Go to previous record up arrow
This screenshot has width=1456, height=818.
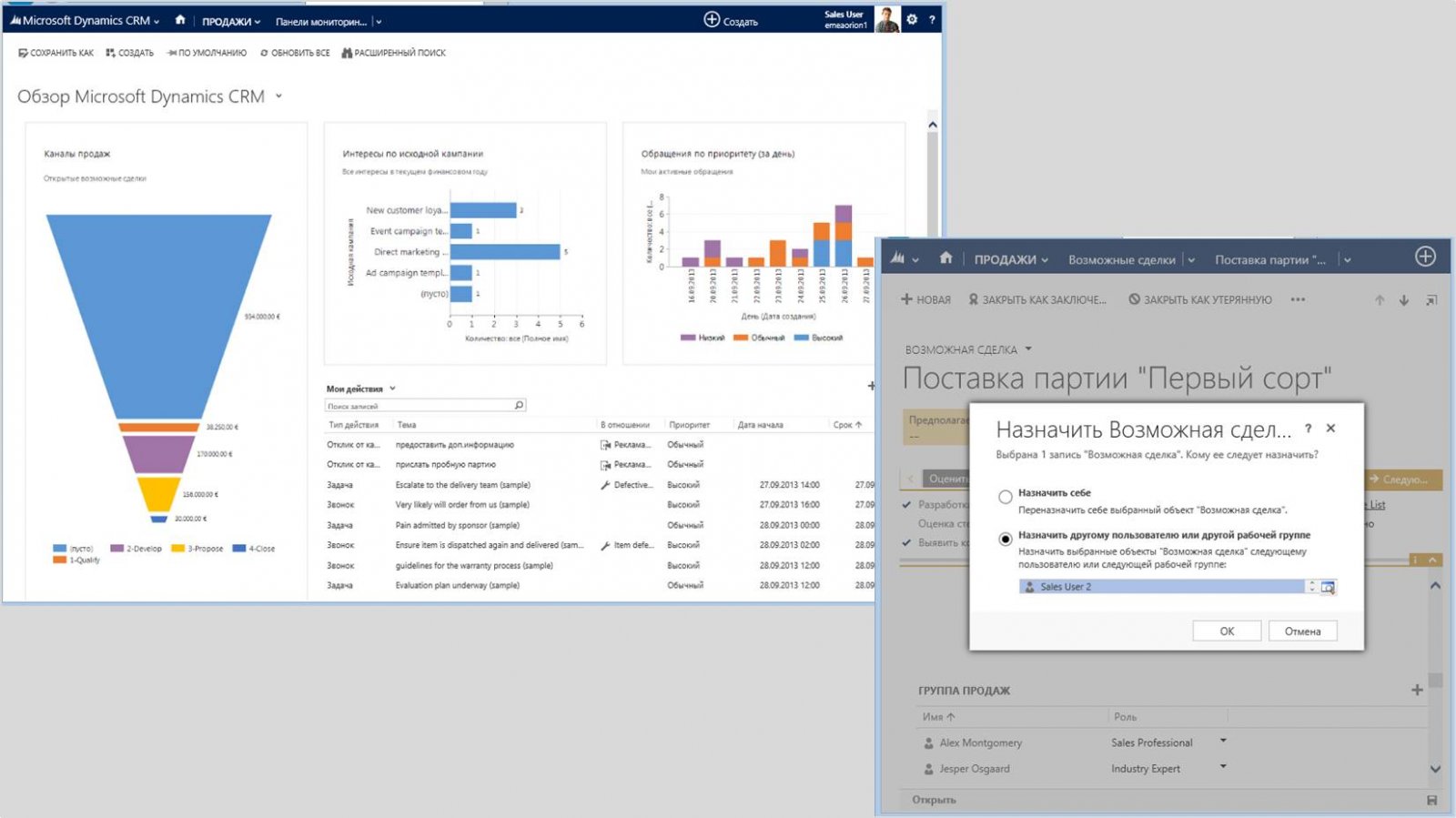tap(1380, 300)
